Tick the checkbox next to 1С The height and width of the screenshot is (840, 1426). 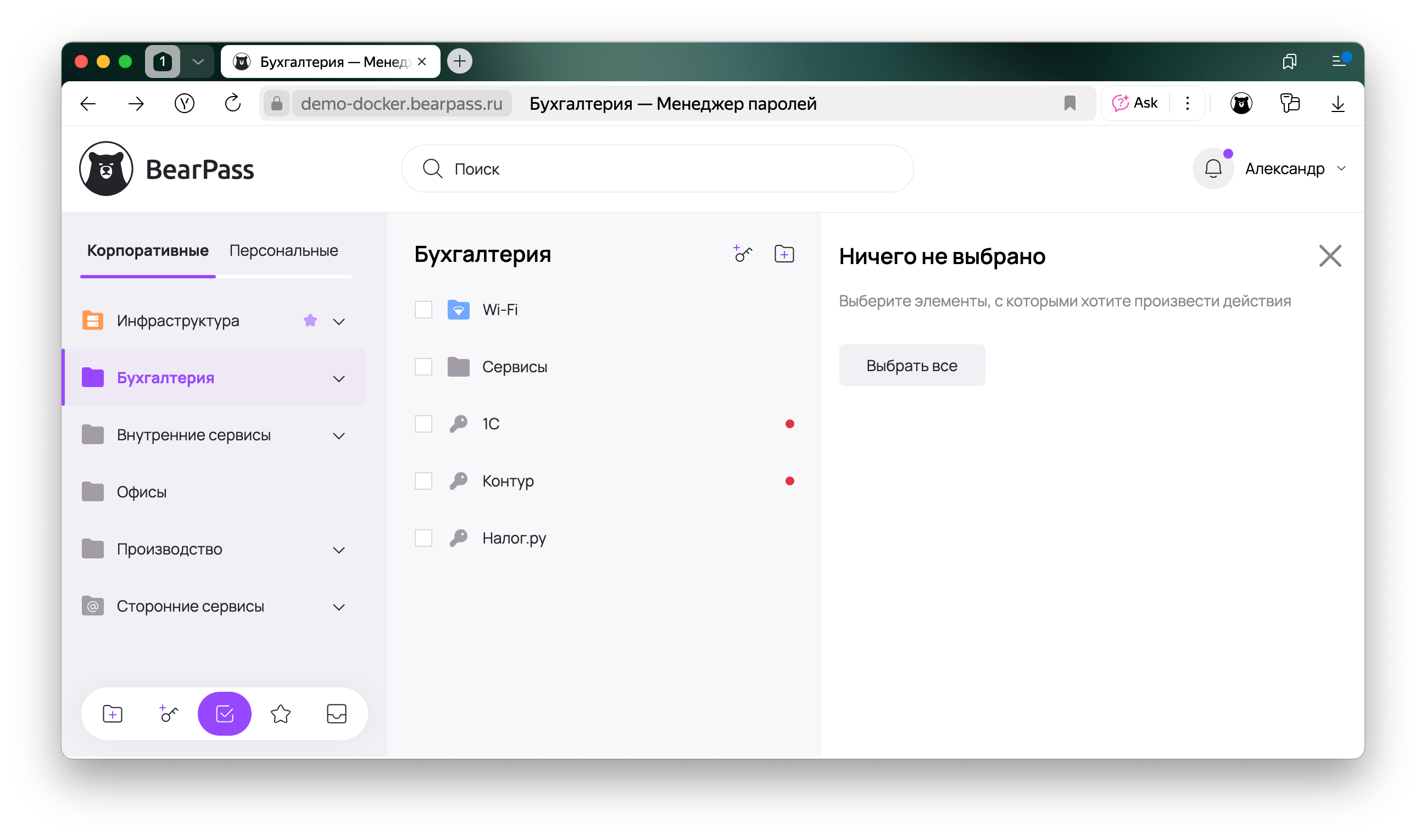423,424
